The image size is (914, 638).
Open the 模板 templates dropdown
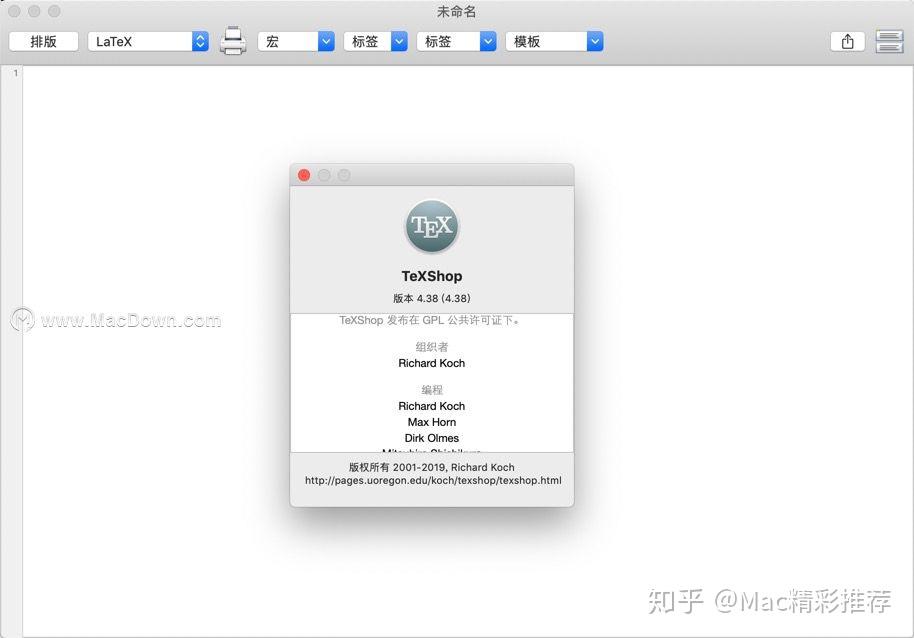click(554, 41)
